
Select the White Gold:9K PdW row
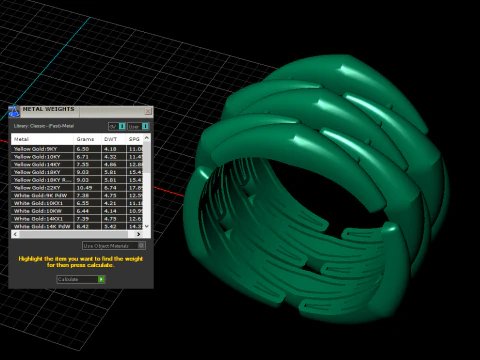click(77, 195)
